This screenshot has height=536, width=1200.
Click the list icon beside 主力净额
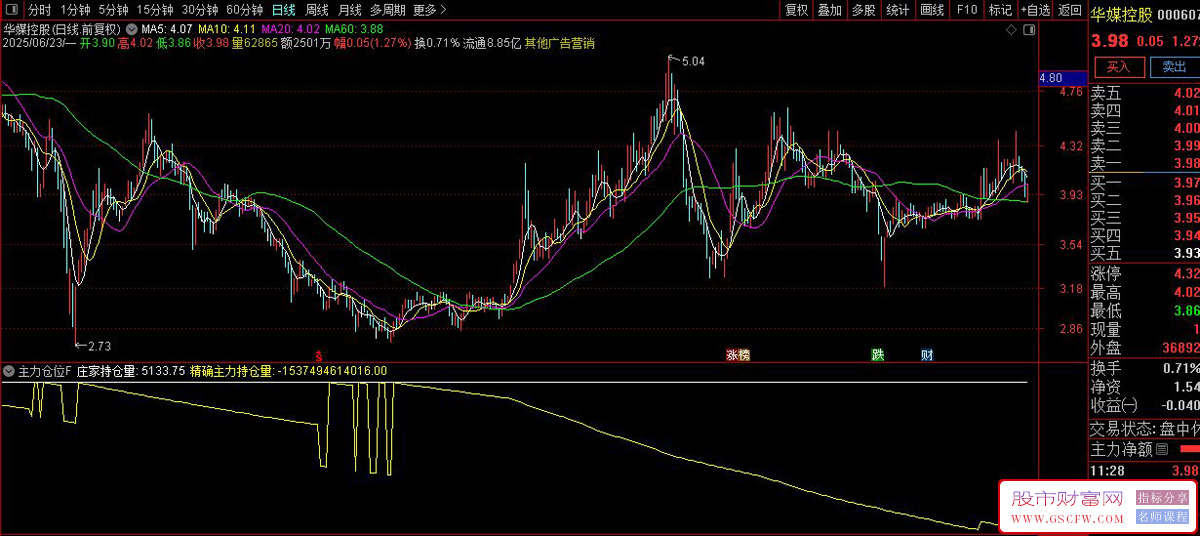tap(1162, 450)
